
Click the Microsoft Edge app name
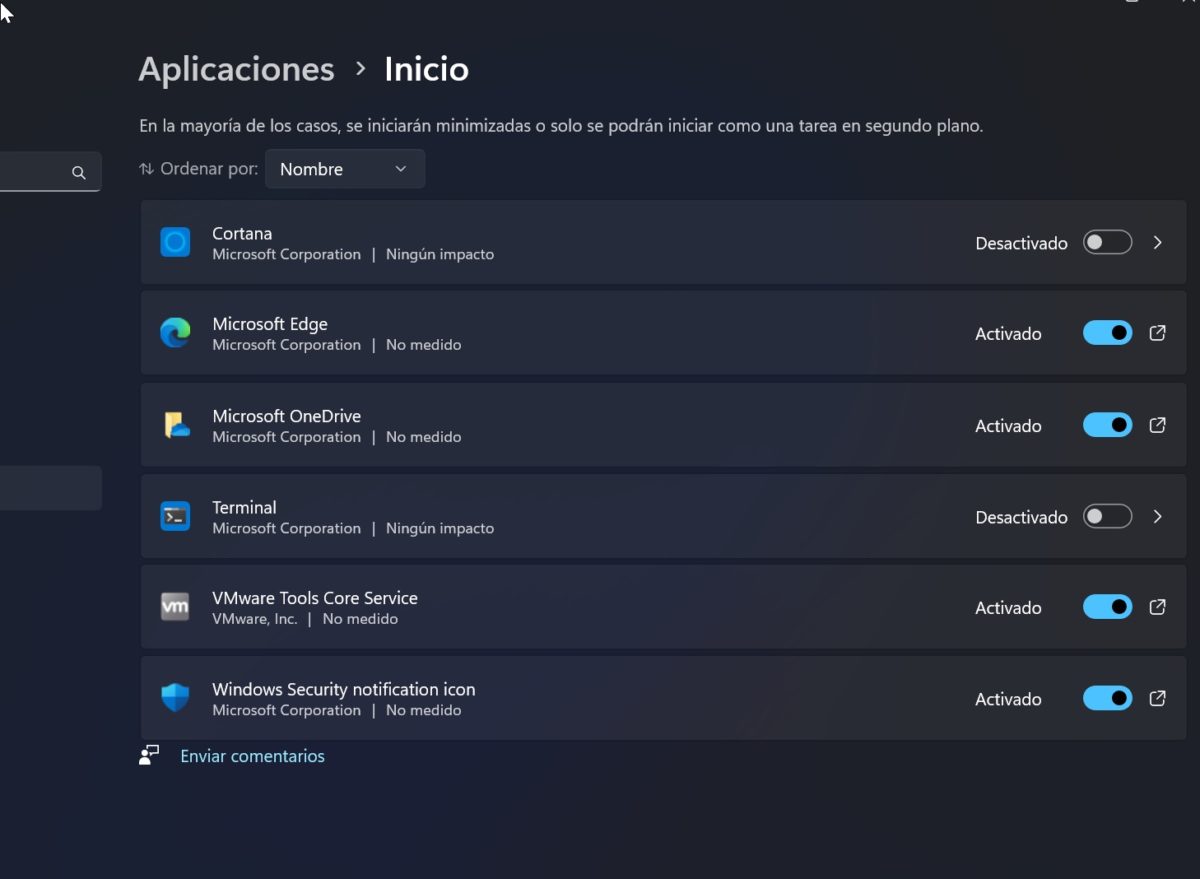click(270, 324)
